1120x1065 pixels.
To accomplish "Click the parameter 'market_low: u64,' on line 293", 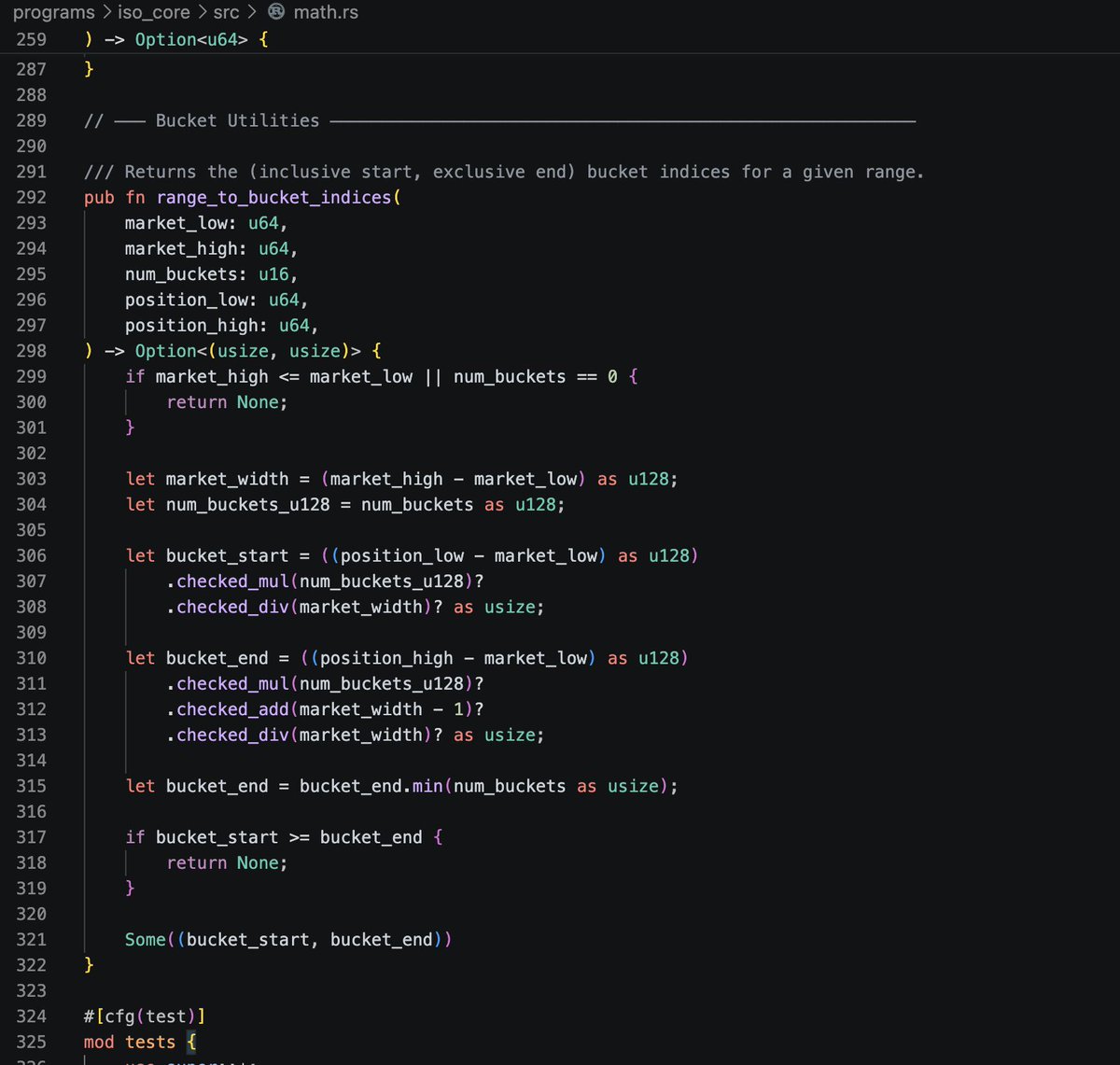I will tap(206, 223).
